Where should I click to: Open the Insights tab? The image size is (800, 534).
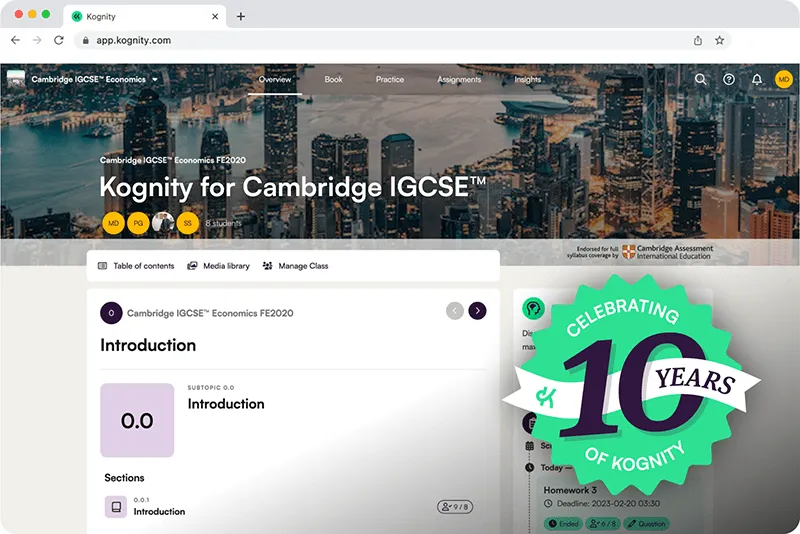pyautogui.click(x=528, y=79)
